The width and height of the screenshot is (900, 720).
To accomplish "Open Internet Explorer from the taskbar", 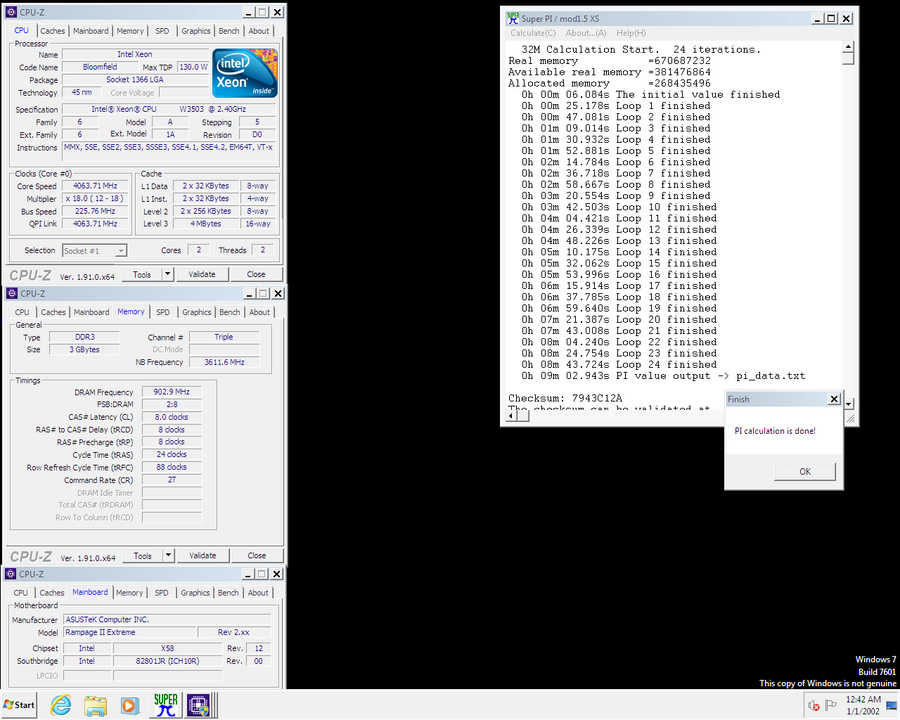I will click(x=61, y=704).
